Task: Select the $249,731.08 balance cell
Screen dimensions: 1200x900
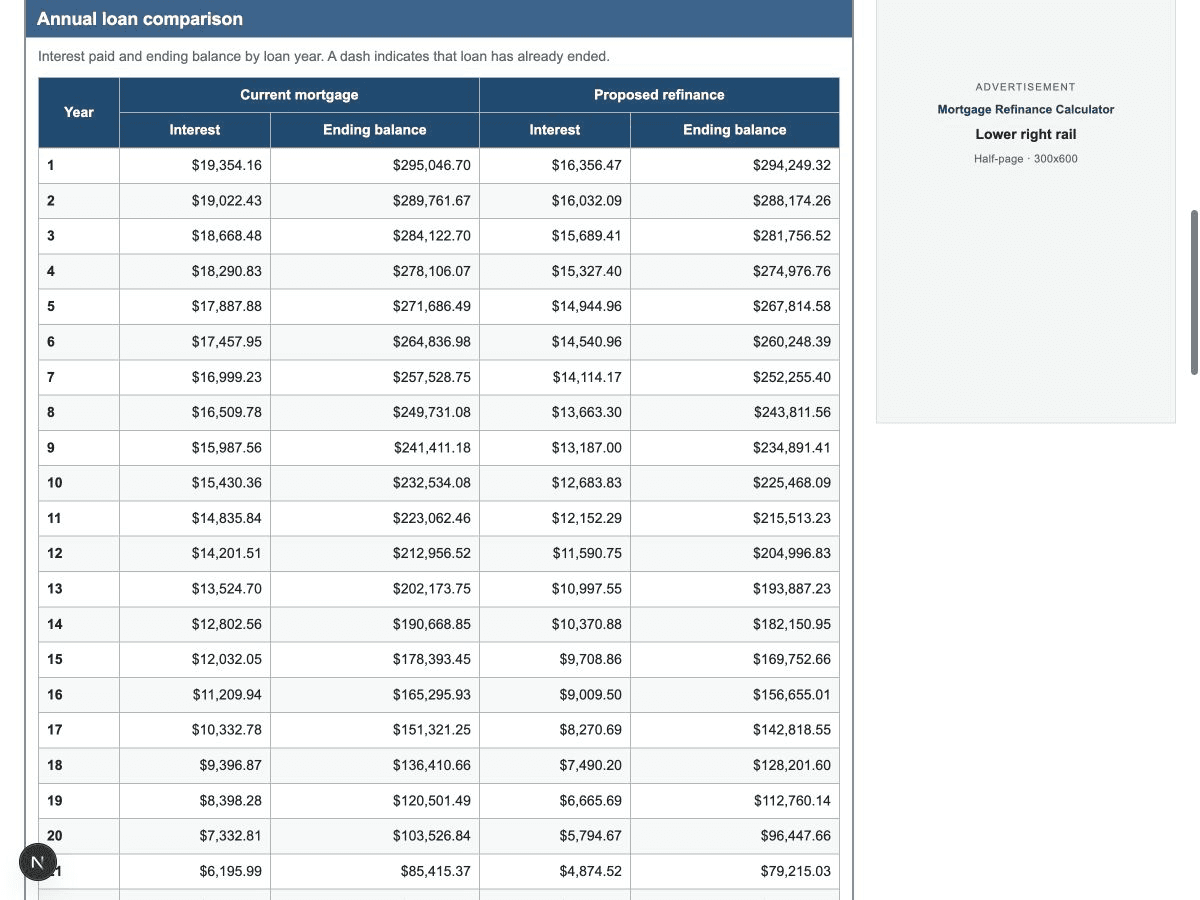Action: pyautogui.click(x=375, y=413)
